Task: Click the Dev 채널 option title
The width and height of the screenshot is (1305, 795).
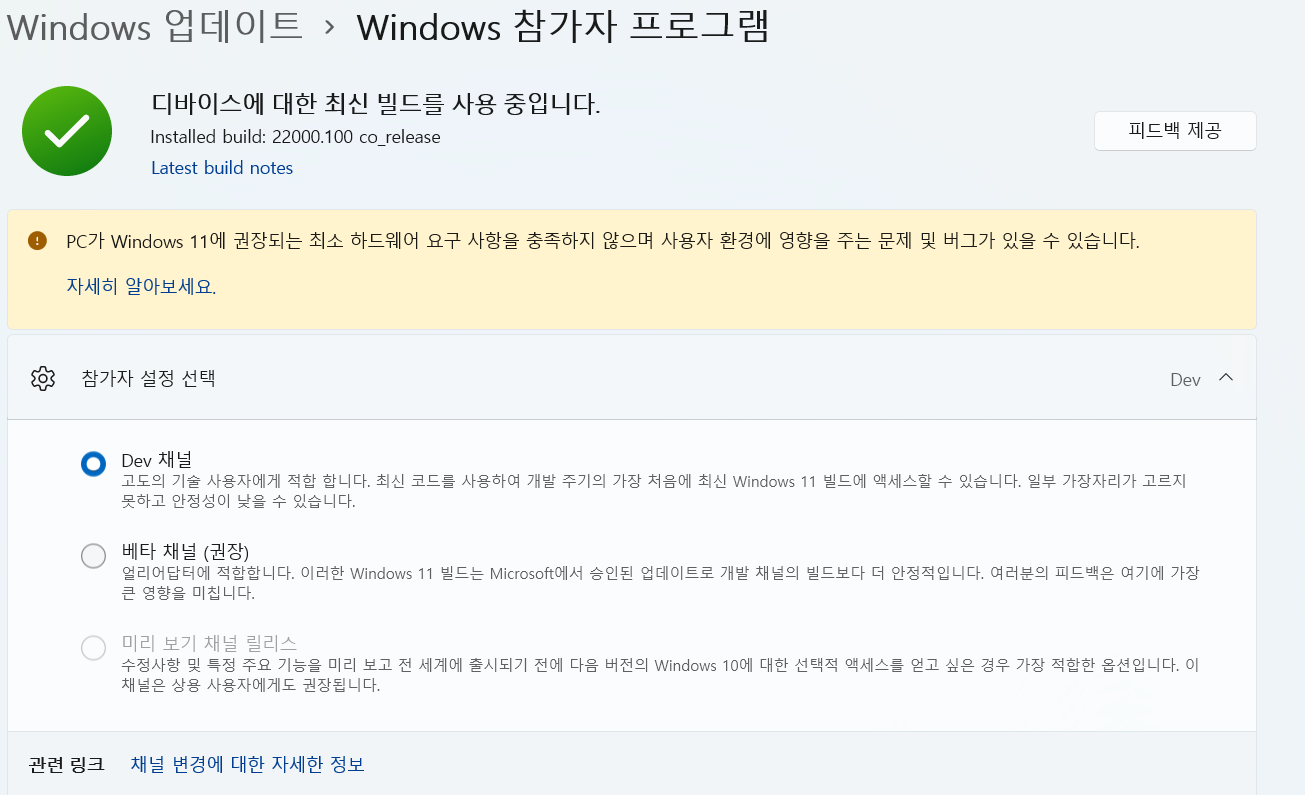Action: [x=156, y=460]
